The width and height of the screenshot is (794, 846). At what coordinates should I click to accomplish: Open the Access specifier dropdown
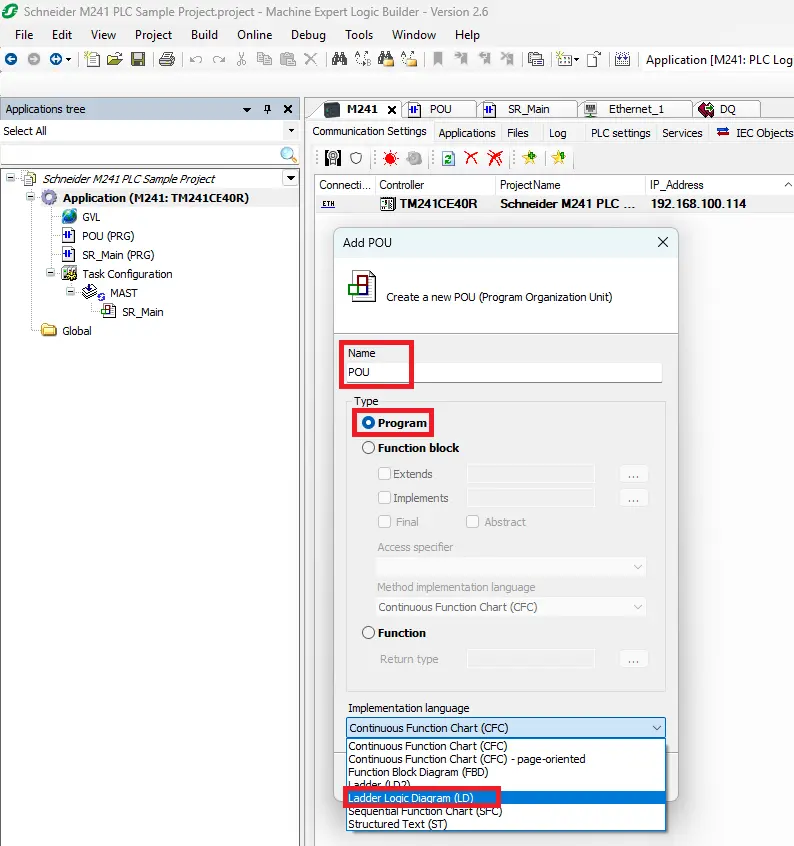(x=511, y=567)
